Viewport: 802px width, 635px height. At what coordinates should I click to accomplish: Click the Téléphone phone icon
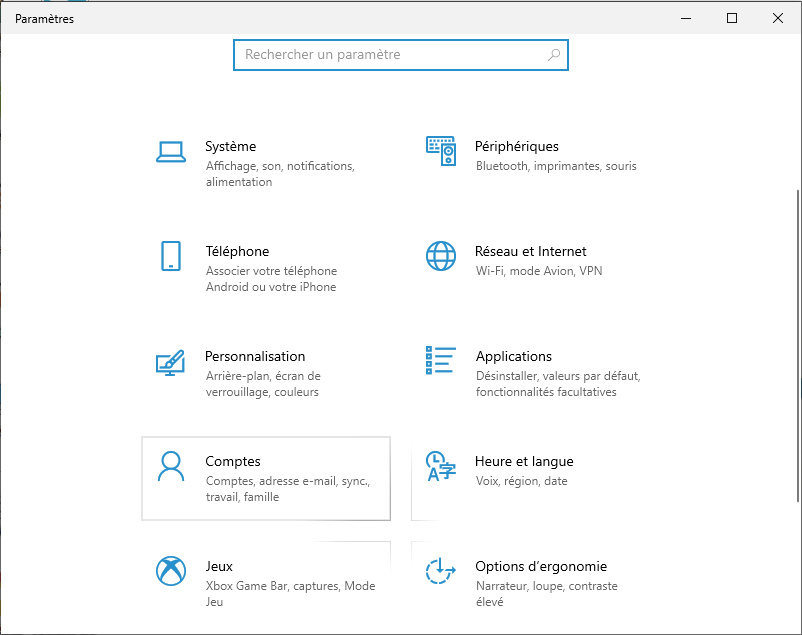pos(171,256)
